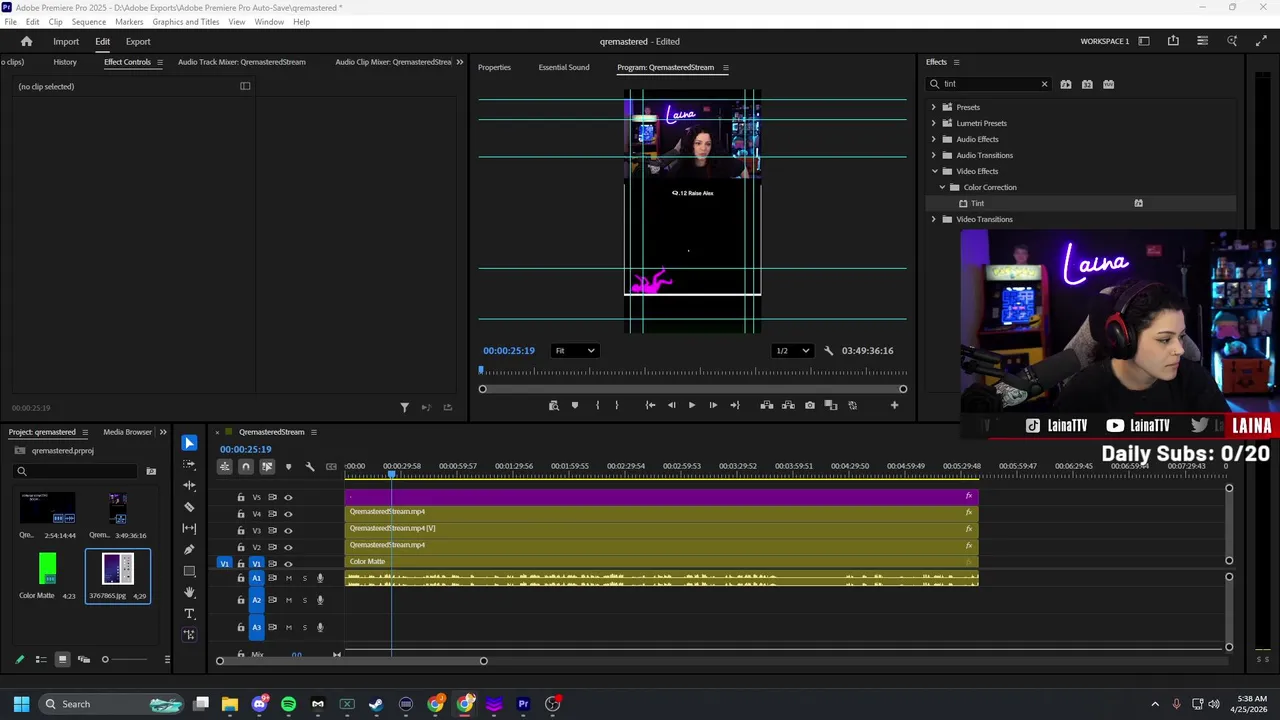Open Steam from the taskbar
Screen dimensions: 1280x720
tap(376, 704)
